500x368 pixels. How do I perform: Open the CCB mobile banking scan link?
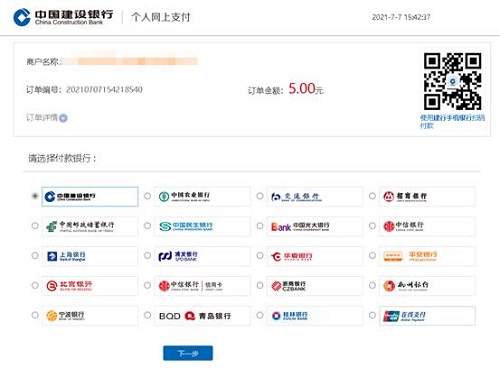(452, 121)
